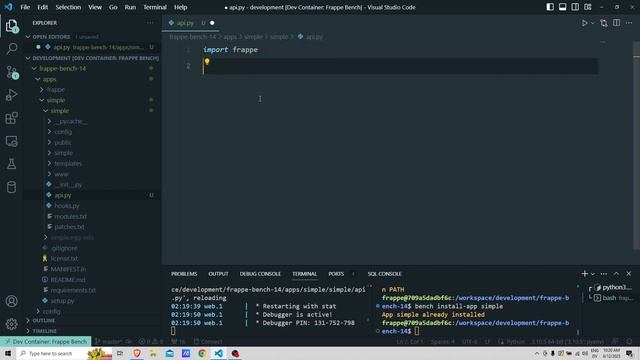Open the Terminal menu
The height and width of the screenshot is (360, 640).
click(155, 7)
